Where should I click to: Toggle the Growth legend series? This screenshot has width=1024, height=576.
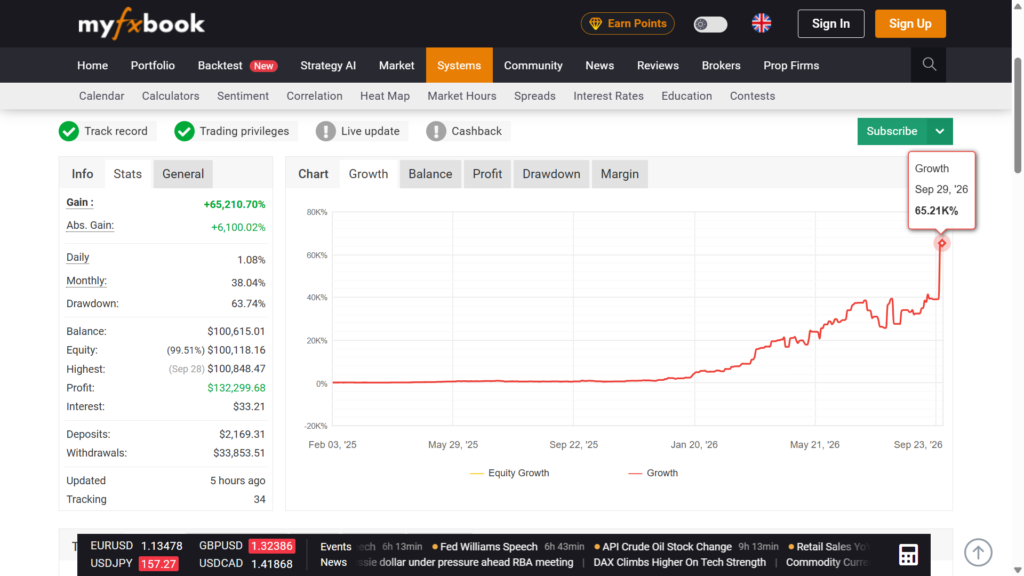(x=653, y=473)
